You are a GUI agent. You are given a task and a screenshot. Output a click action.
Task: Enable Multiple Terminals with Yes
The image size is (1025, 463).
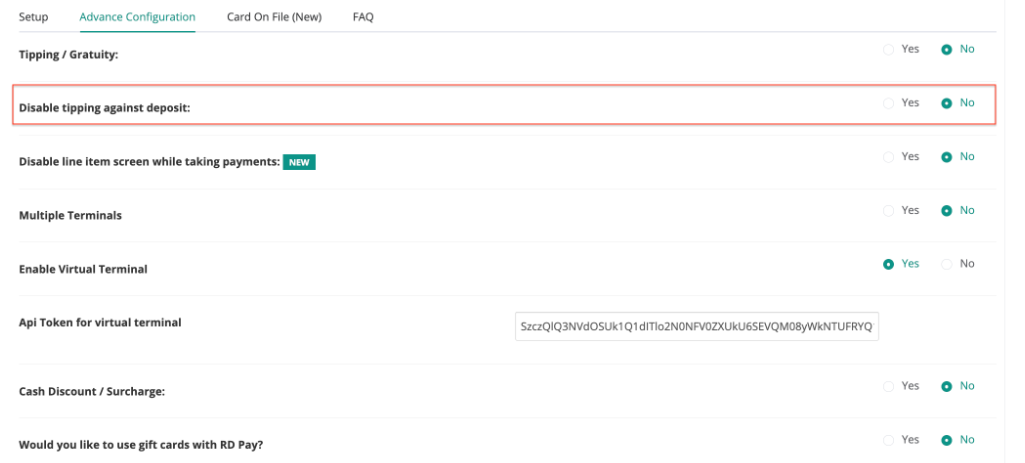point(889,211)
